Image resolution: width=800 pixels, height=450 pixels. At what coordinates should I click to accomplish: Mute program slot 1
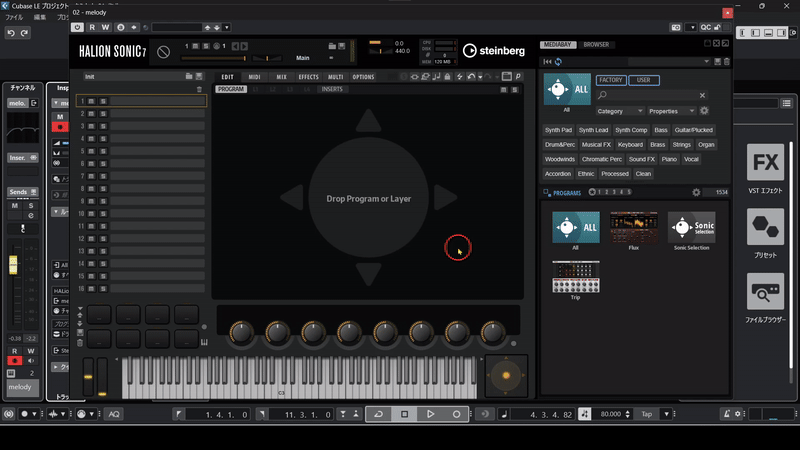[91, 102]
